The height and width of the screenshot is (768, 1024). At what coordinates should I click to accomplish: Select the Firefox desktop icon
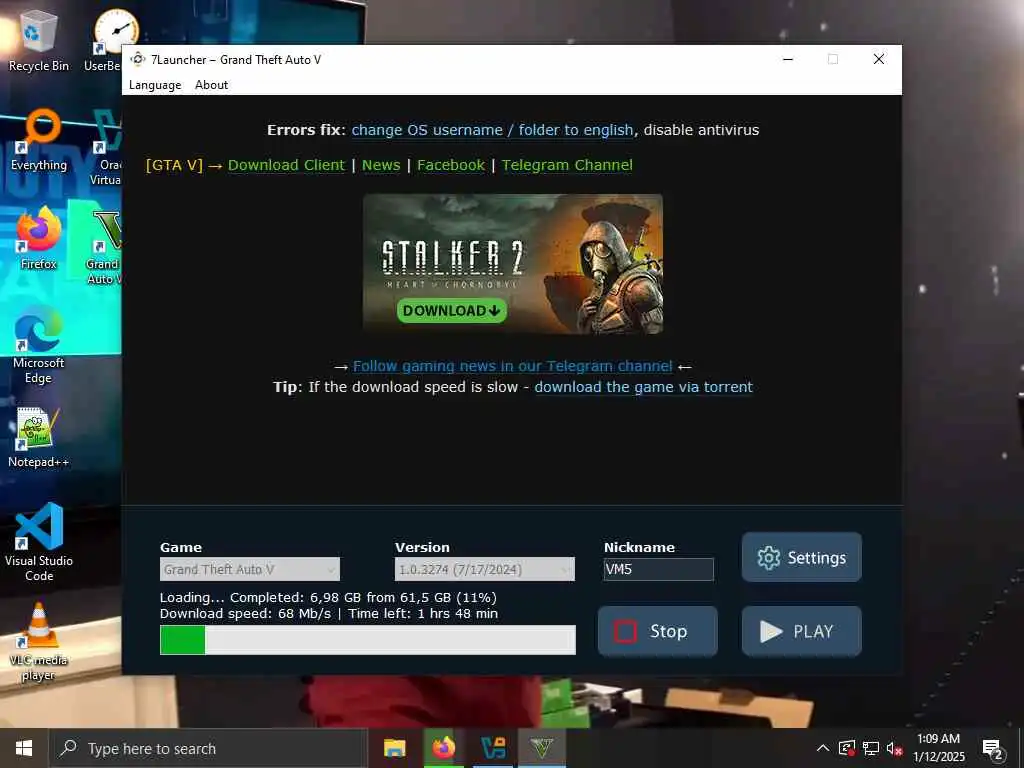(x=39, y=238)
